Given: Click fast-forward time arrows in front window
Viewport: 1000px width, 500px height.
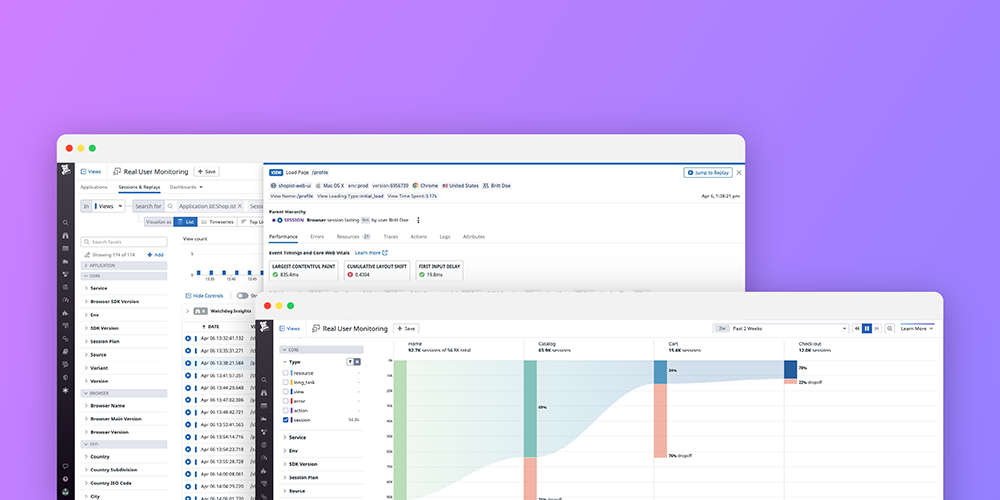Looking at the screenshot, I should [x=877, y=328].
